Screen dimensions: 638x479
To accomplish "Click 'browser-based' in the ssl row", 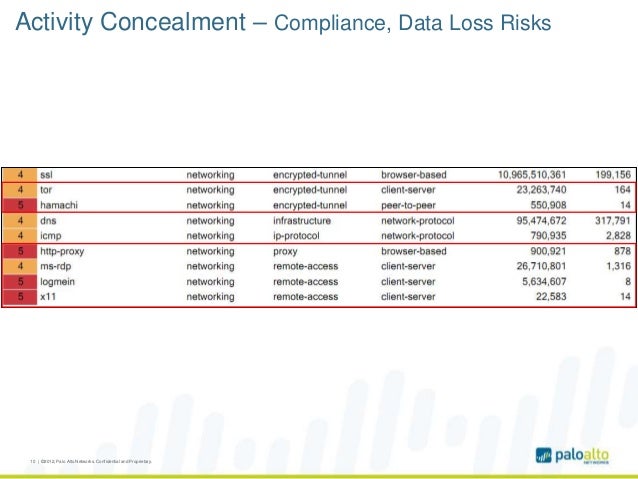I will pos(414,175).
